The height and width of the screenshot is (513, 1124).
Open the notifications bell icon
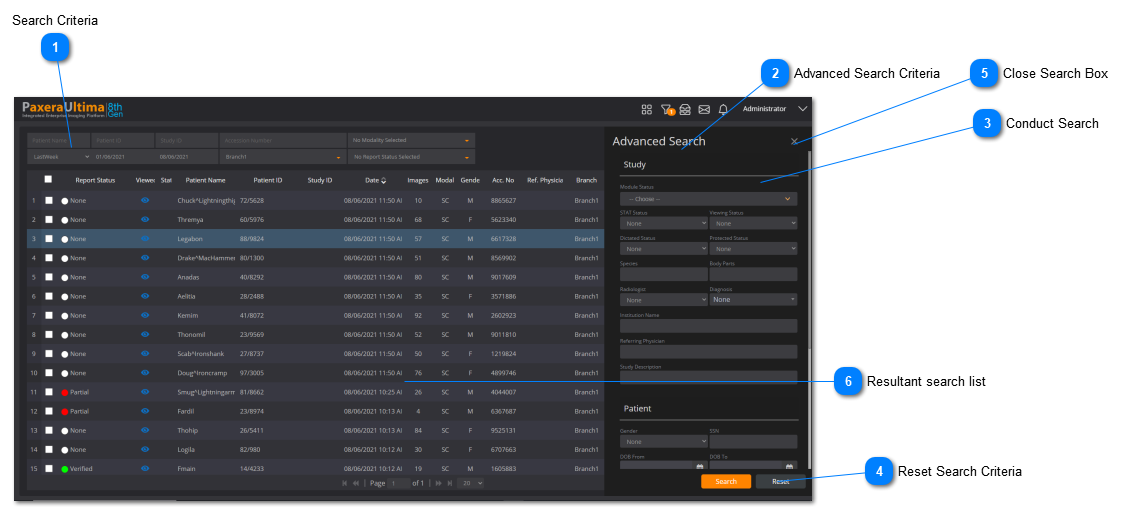point(723,109)
